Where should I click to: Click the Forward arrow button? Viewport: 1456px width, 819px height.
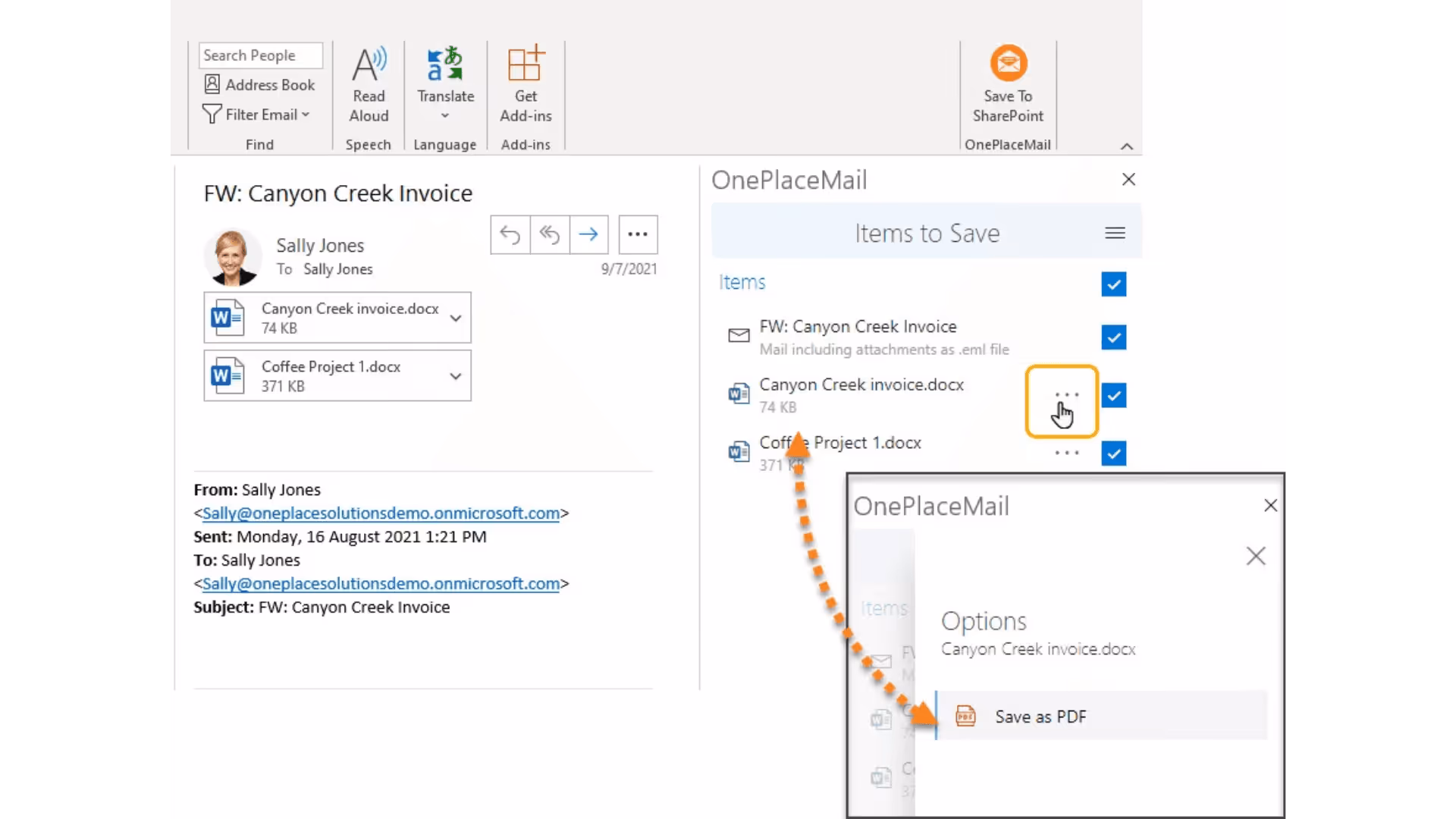[588, 235]
